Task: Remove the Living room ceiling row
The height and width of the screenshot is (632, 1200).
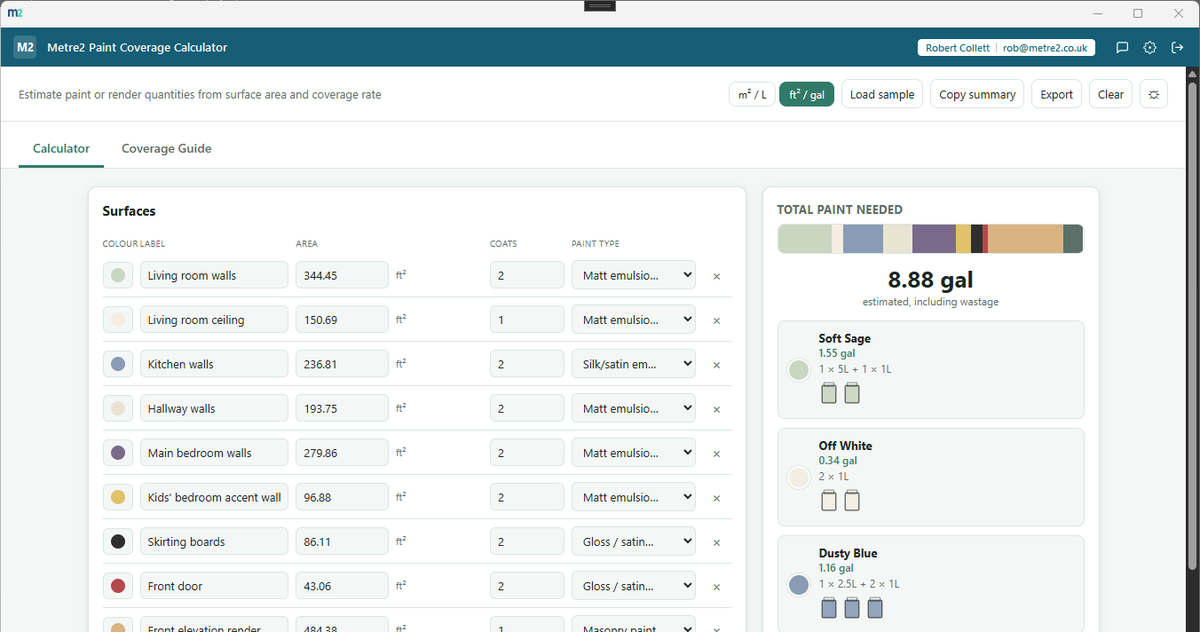Action: coord(716,320)
